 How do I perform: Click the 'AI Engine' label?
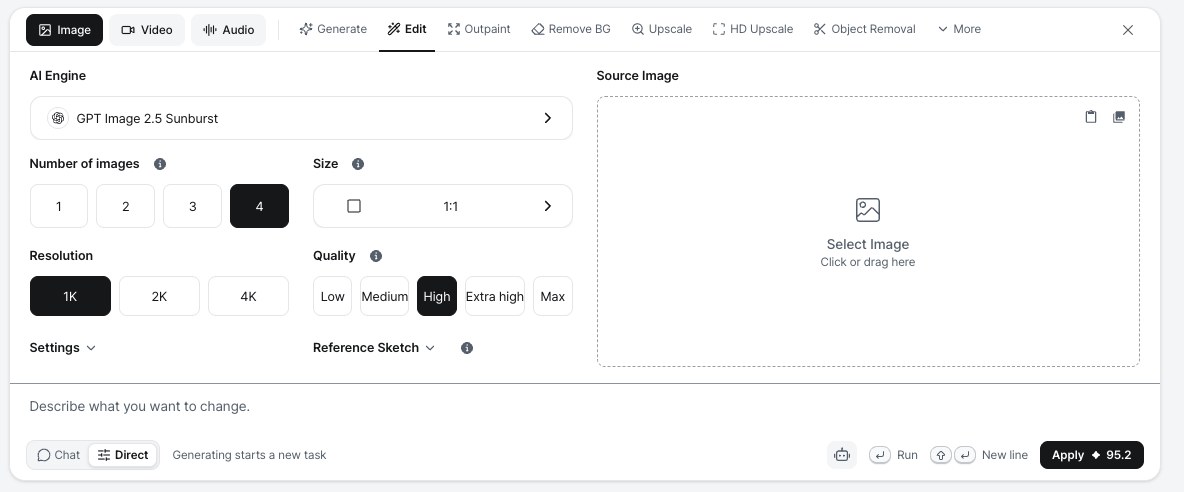[x=57, y=75]
